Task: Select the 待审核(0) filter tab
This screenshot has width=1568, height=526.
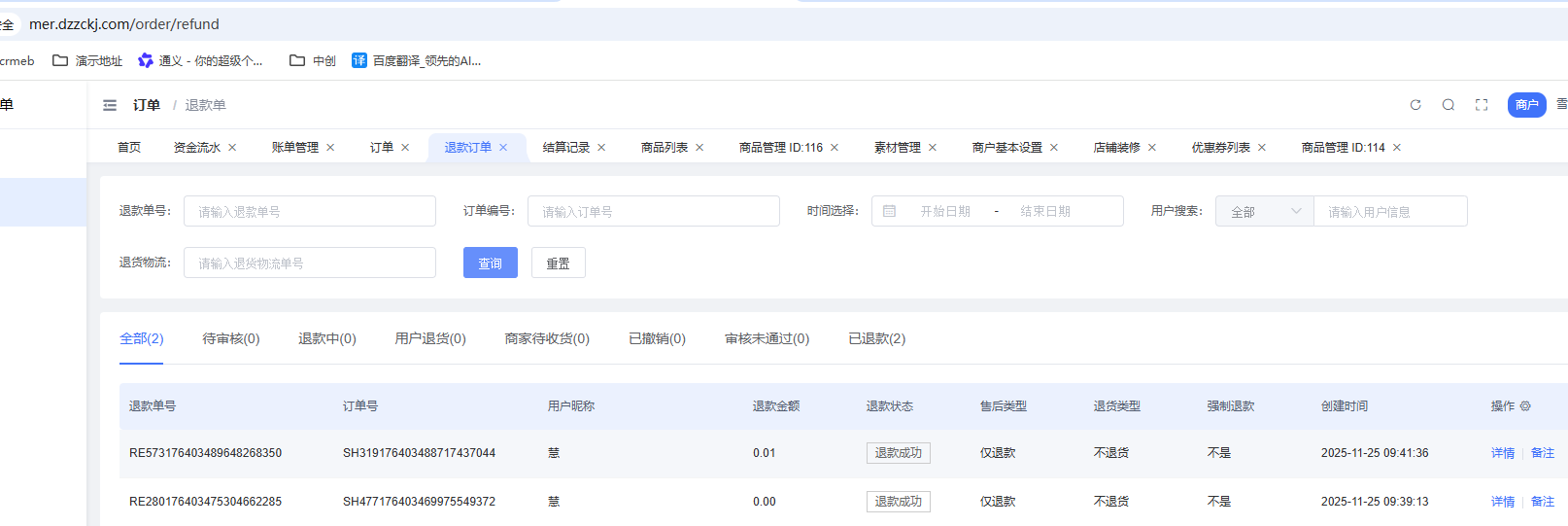Action: pos(230,338)
